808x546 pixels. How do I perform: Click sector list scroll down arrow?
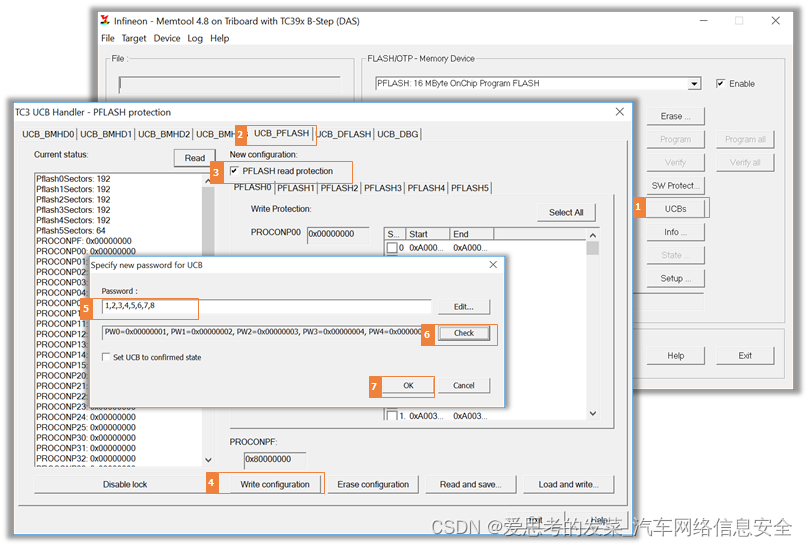click(x=593, y=413)
